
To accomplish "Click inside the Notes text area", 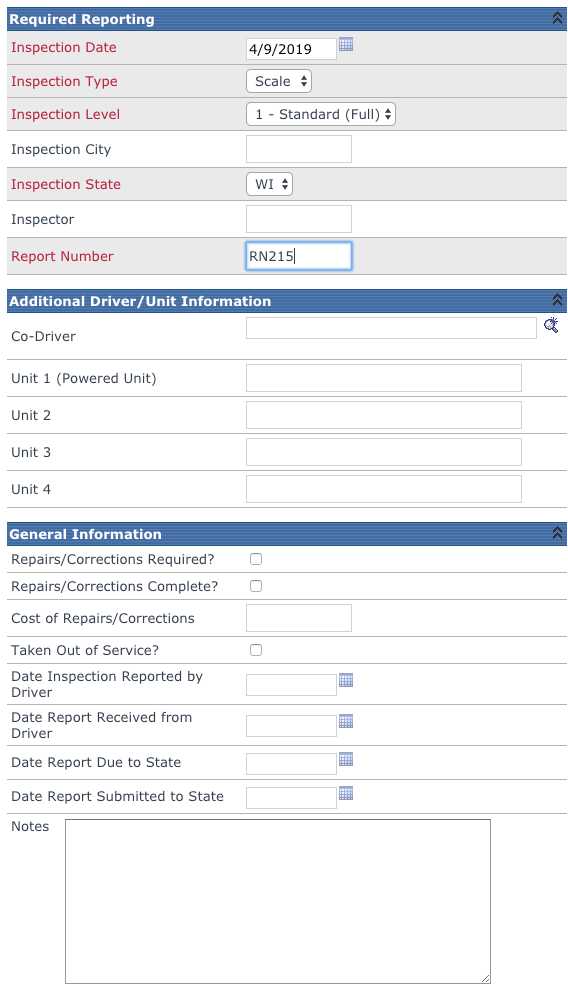I will 278,901.
